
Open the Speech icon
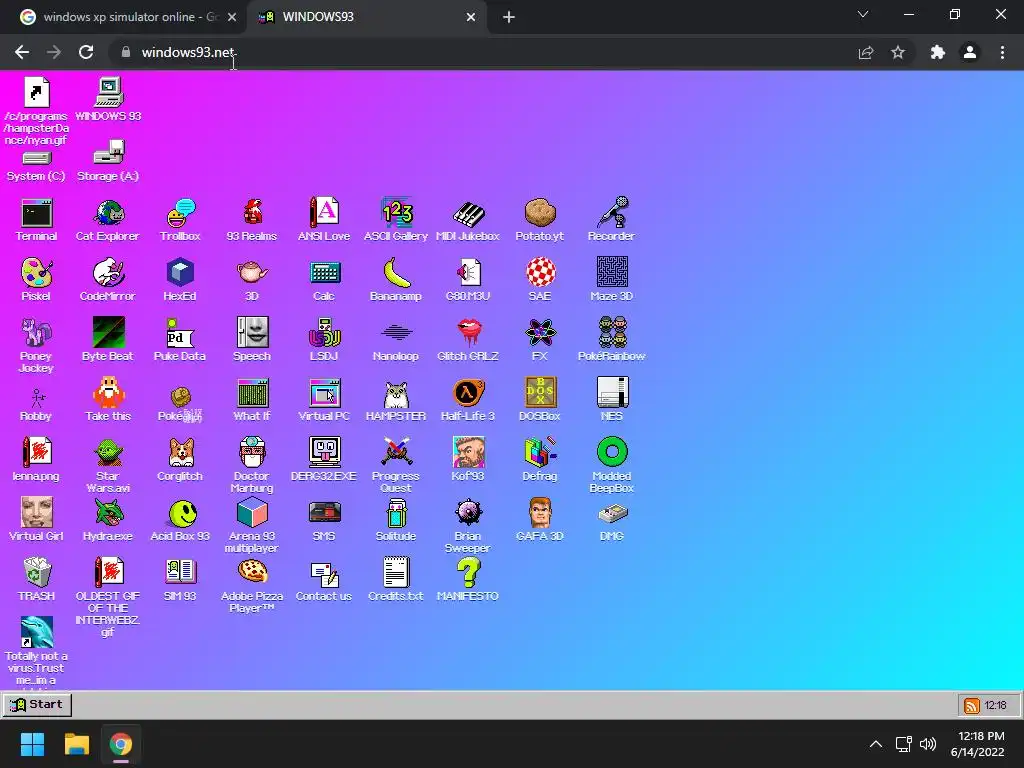pos(252,340)
